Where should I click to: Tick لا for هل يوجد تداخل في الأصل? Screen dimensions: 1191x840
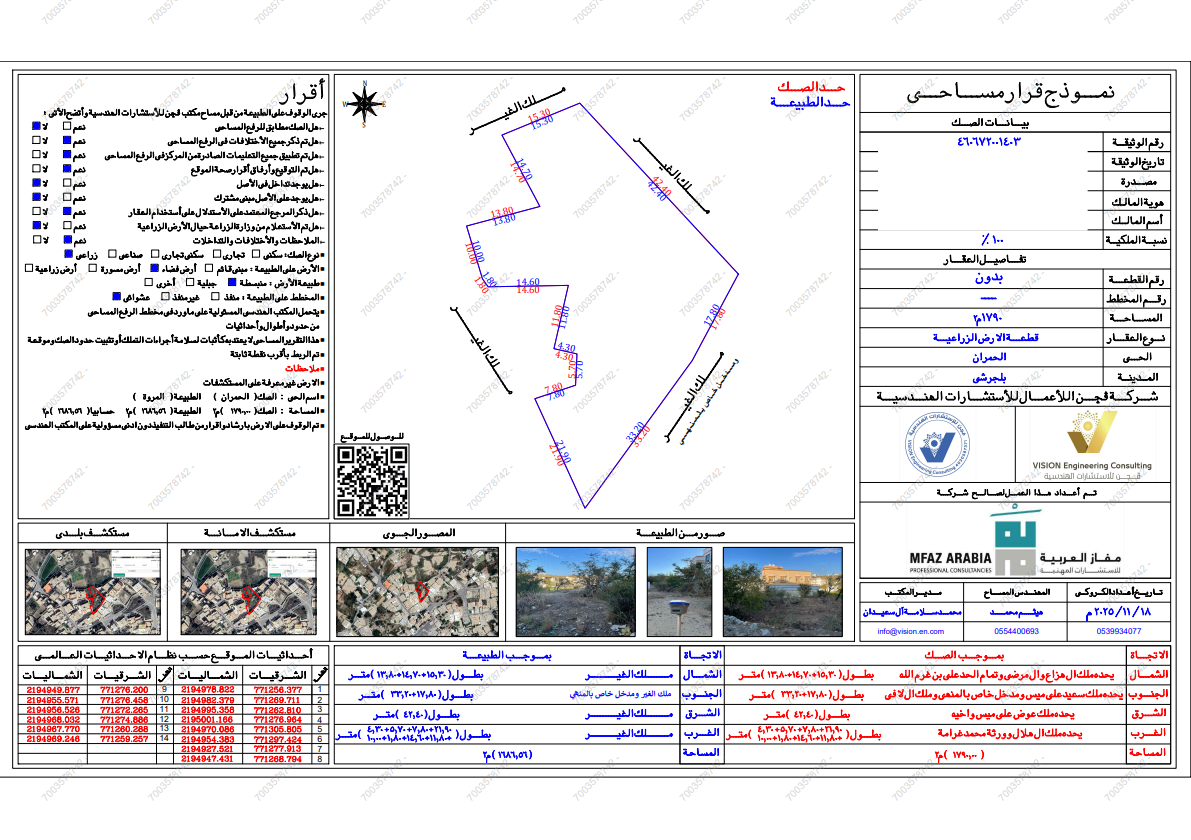pos(36,183)
